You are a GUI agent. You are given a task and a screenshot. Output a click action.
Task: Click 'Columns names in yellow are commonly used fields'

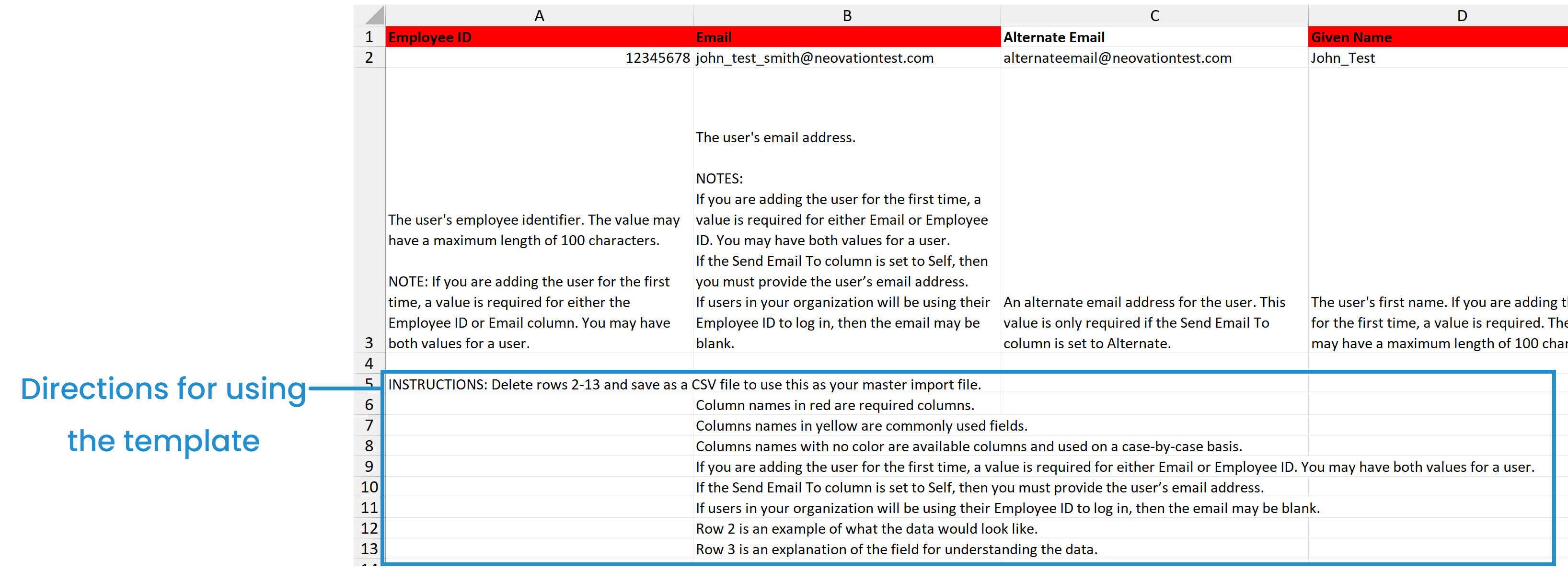(x=861, y=425)
